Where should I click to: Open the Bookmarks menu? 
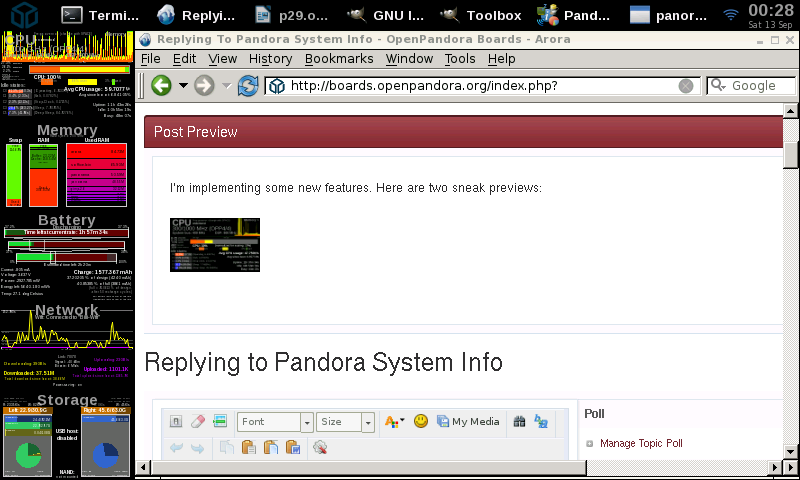pos(339,59)
